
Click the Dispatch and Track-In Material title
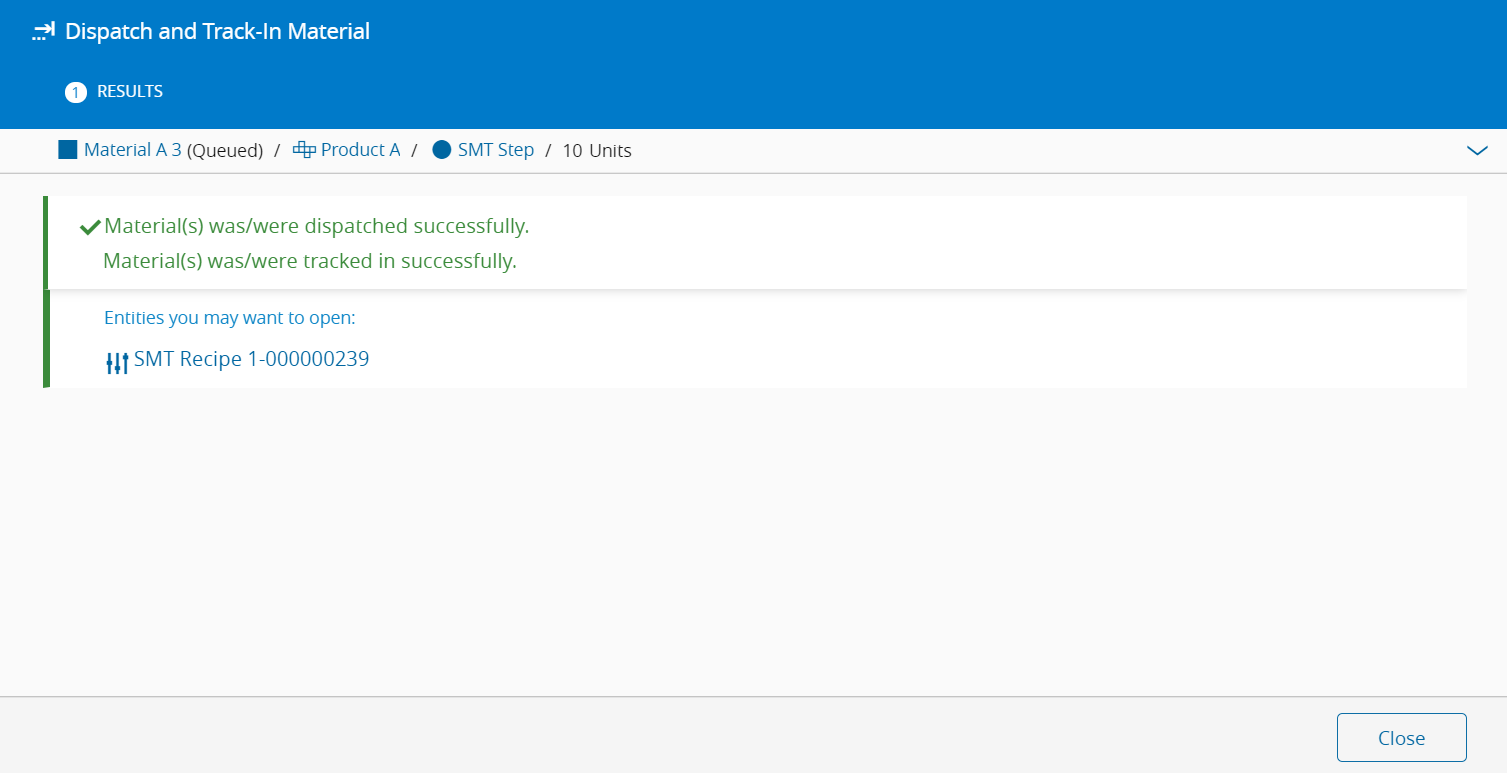coord(217,32)
